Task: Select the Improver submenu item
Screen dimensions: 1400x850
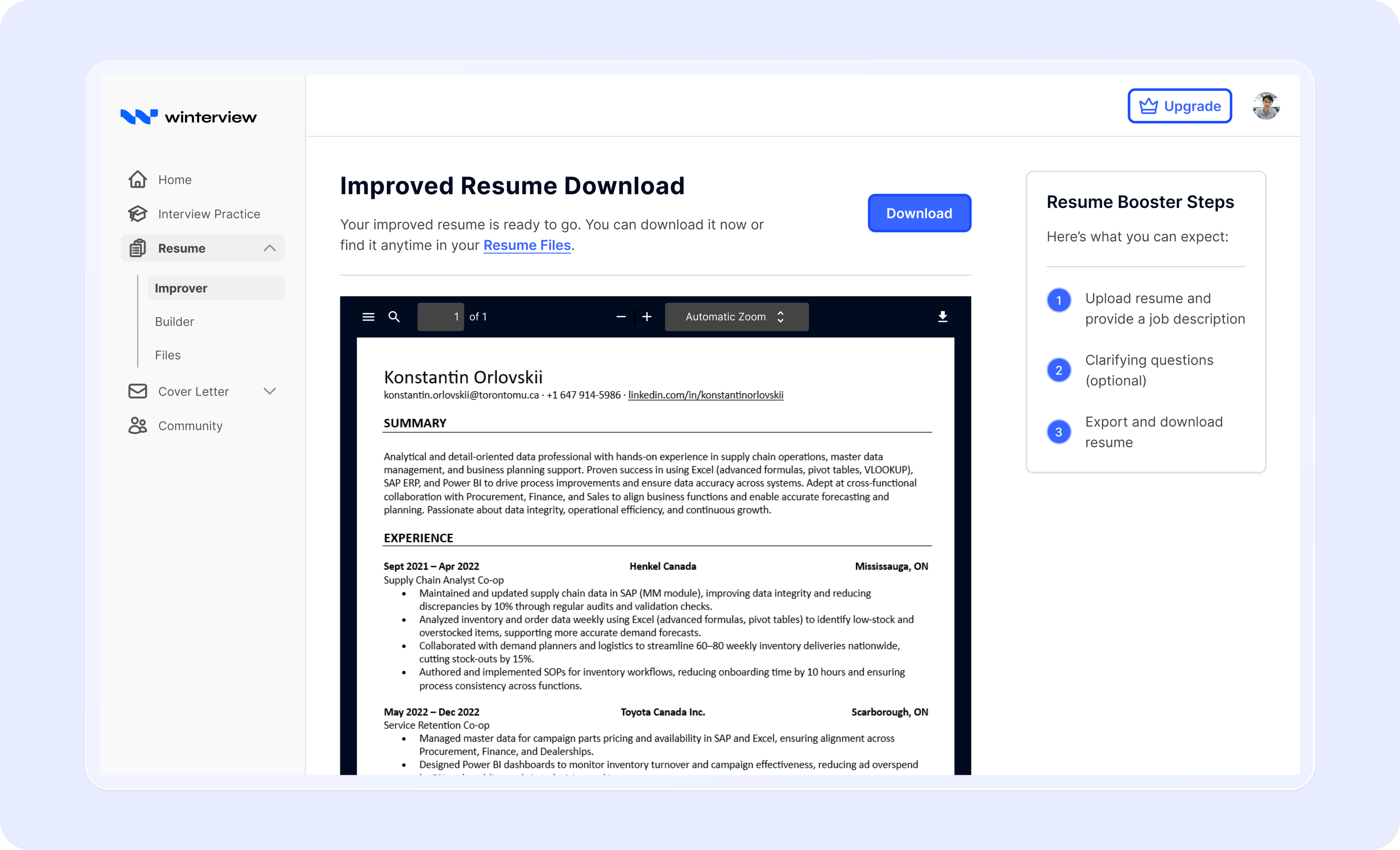Action: pos(216,288)
